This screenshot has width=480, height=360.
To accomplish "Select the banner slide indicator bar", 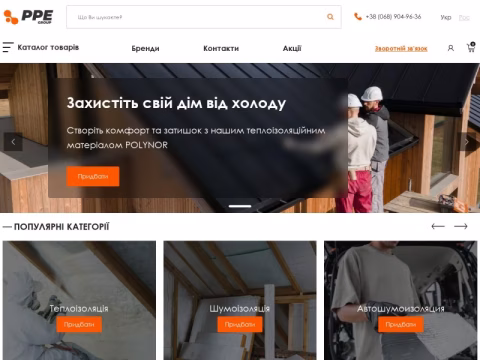I will pyautogui.click(x=240, y=206).
